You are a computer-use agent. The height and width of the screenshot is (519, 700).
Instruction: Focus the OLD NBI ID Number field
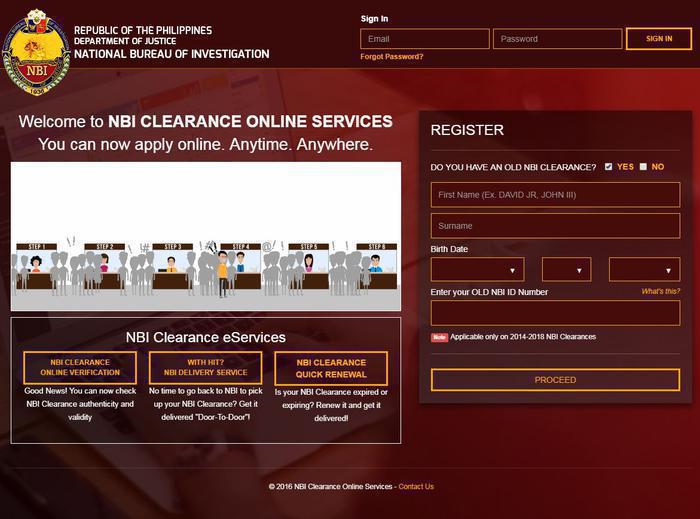555,313
